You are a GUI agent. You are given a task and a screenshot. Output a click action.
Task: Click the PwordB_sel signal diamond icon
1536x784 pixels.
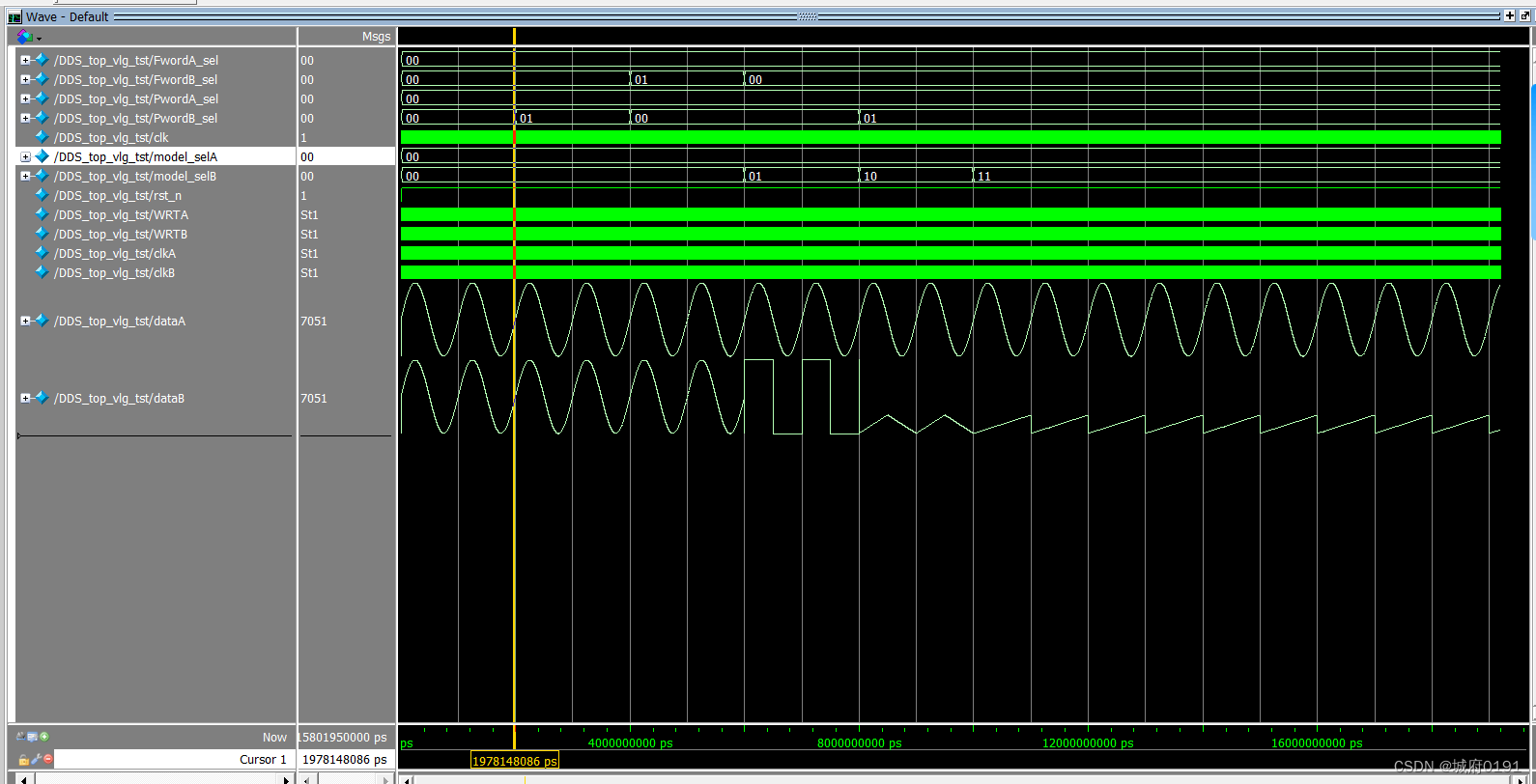coord(42,118)
